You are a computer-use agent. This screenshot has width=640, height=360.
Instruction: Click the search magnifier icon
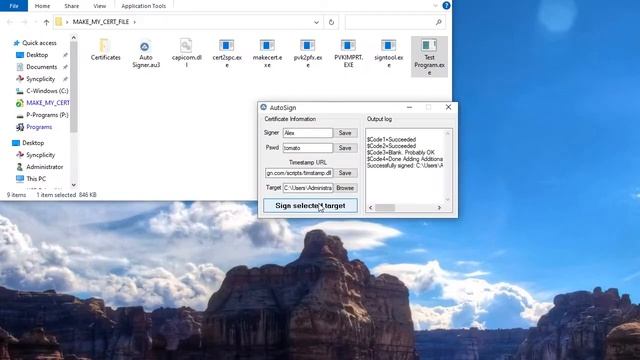[439, 22]
